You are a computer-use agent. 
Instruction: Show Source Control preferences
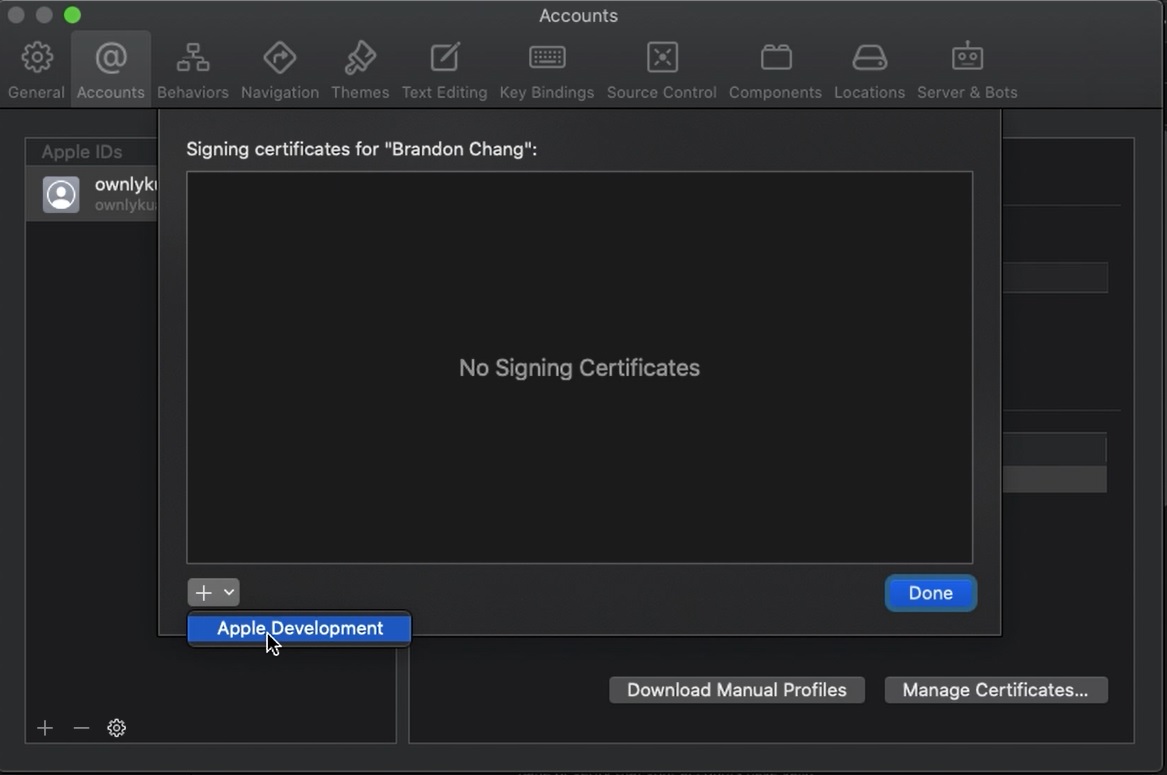point(662,70)
